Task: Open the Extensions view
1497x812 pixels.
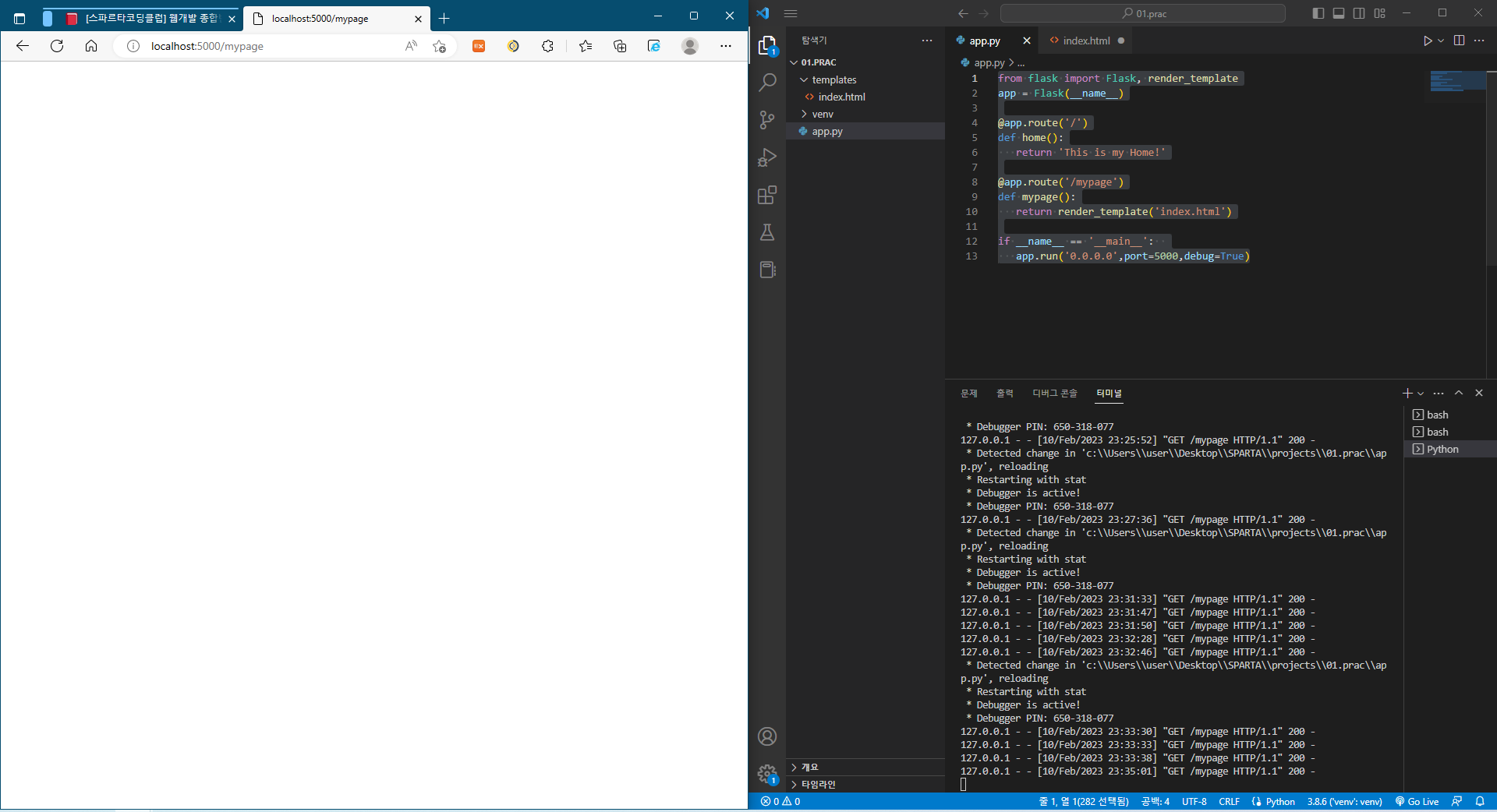Action: click(x=767, y=194)
